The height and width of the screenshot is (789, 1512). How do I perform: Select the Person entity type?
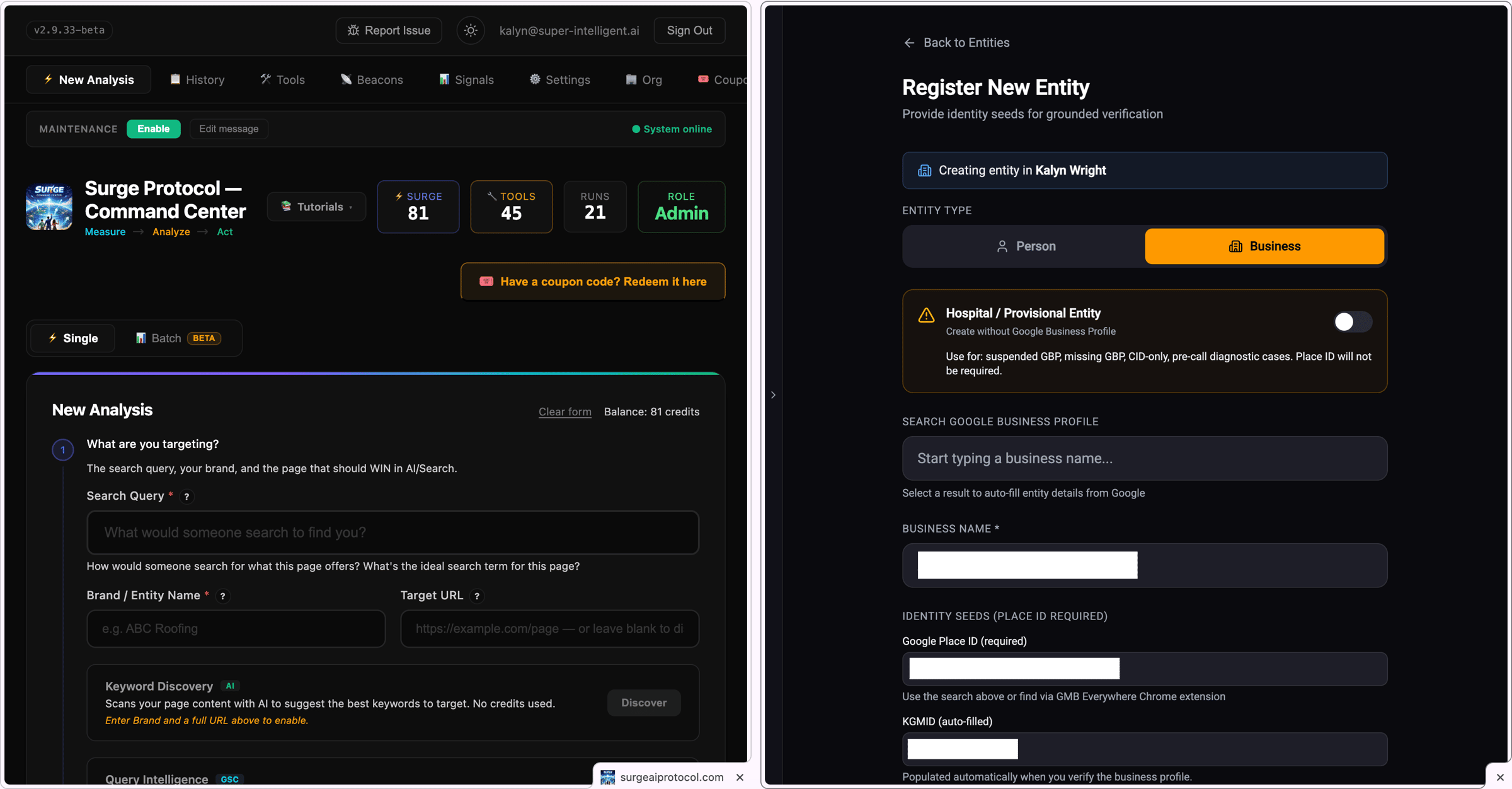coord(1026,246)
